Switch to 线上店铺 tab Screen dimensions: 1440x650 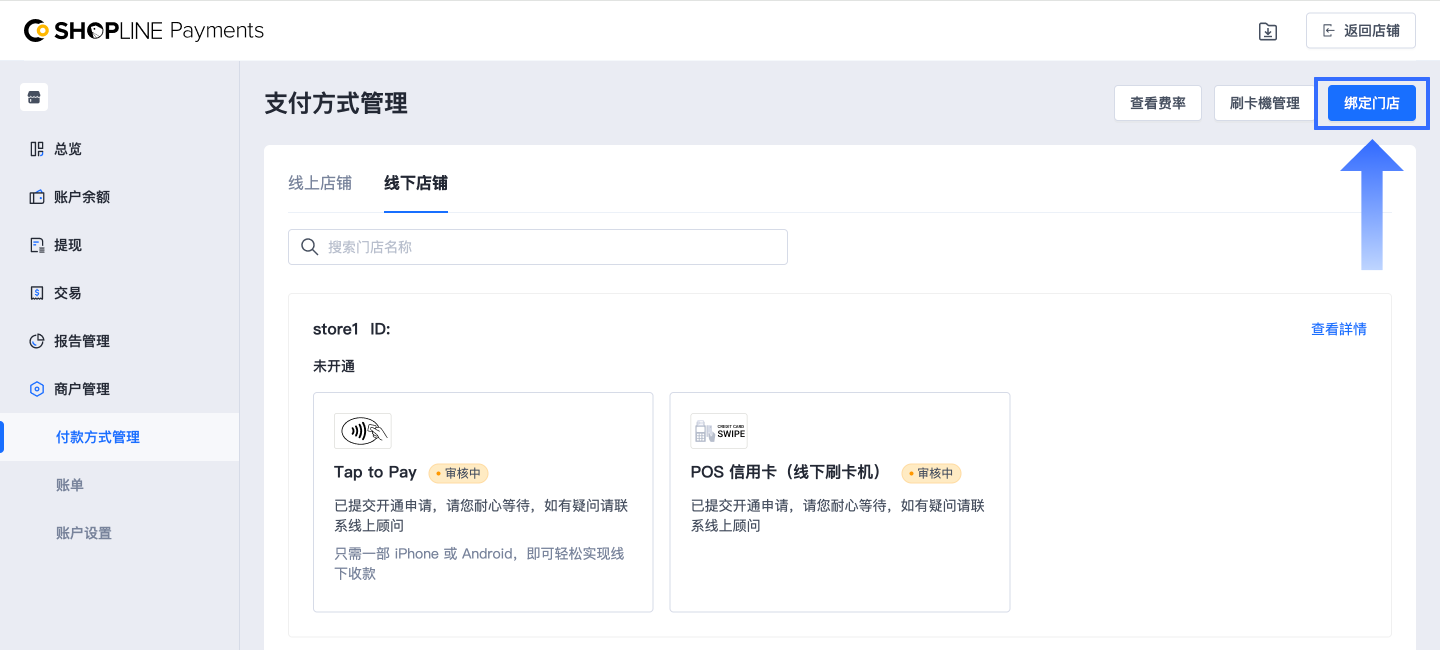[x=320, y=183]
